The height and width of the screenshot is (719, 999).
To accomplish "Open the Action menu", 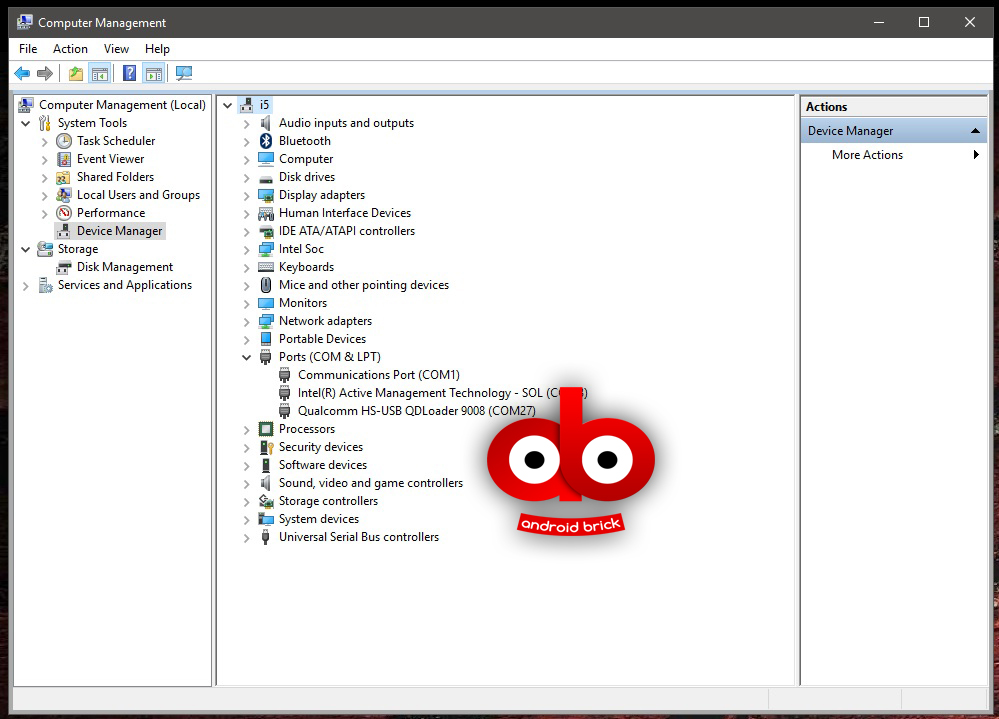I will (70, 49).
